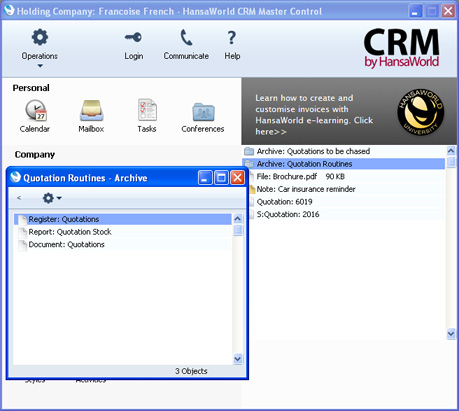The image size is (459, 411).
Task: Close the Master Control window
Action: 448,11
